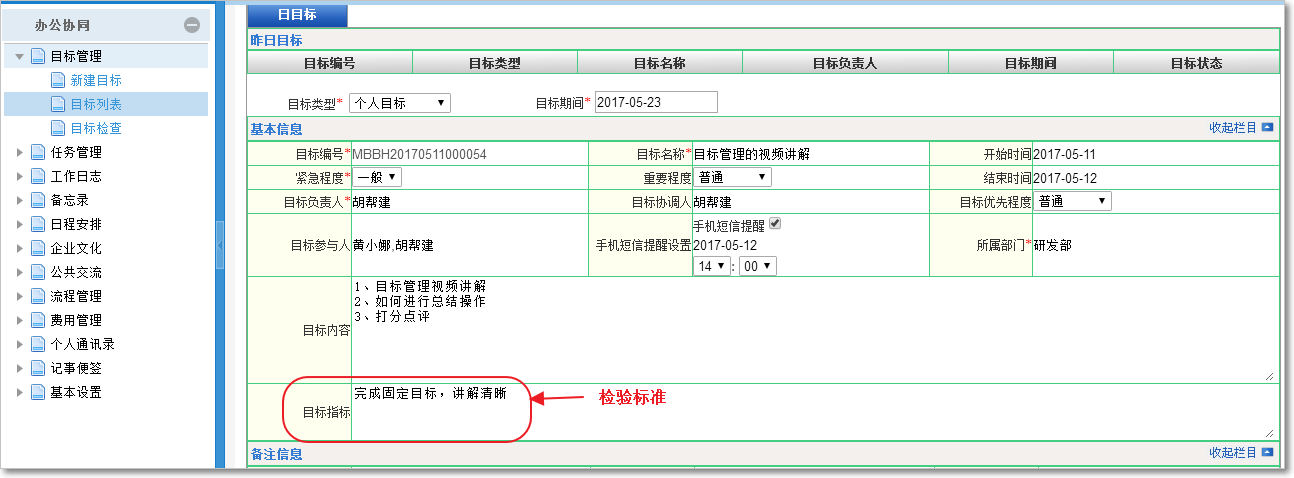Open 目标检查 in the sidebar

[96, 128]
